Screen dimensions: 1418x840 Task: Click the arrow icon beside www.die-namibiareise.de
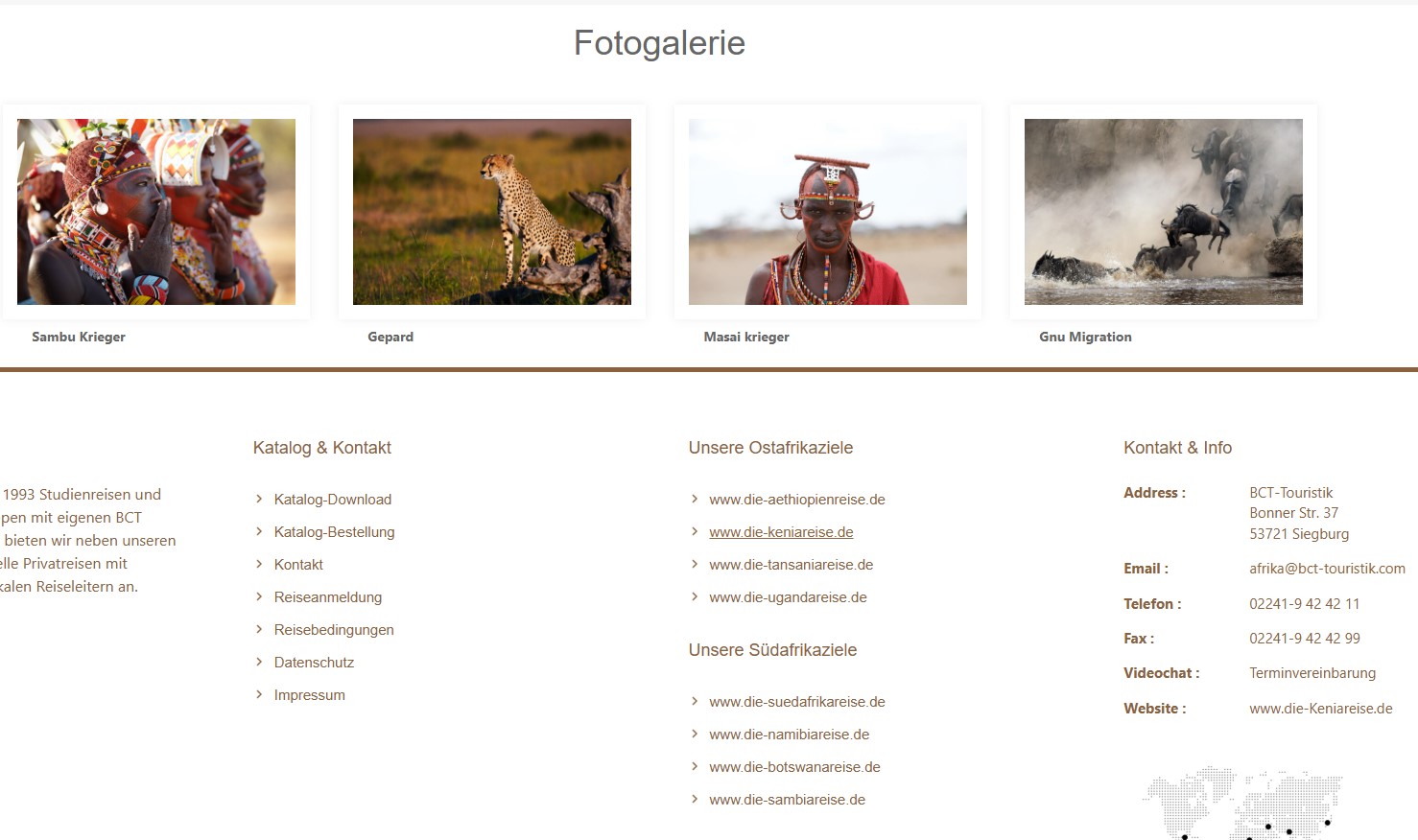pyautogui.click(x=695, y=734)
